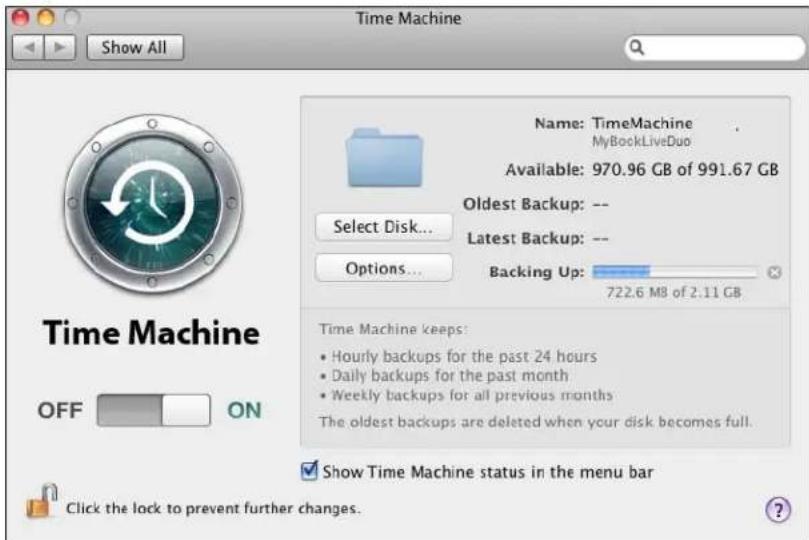809x540 pixels.
Task: Go back with the left arrow button
Action: 28,47
